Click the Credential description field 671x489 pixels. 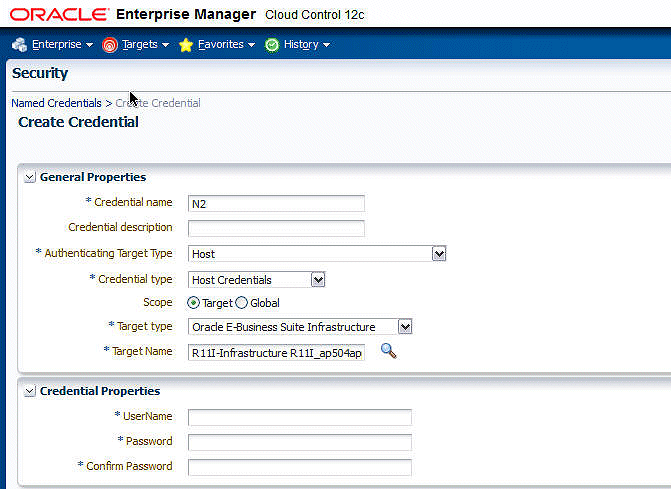point(276,228)
